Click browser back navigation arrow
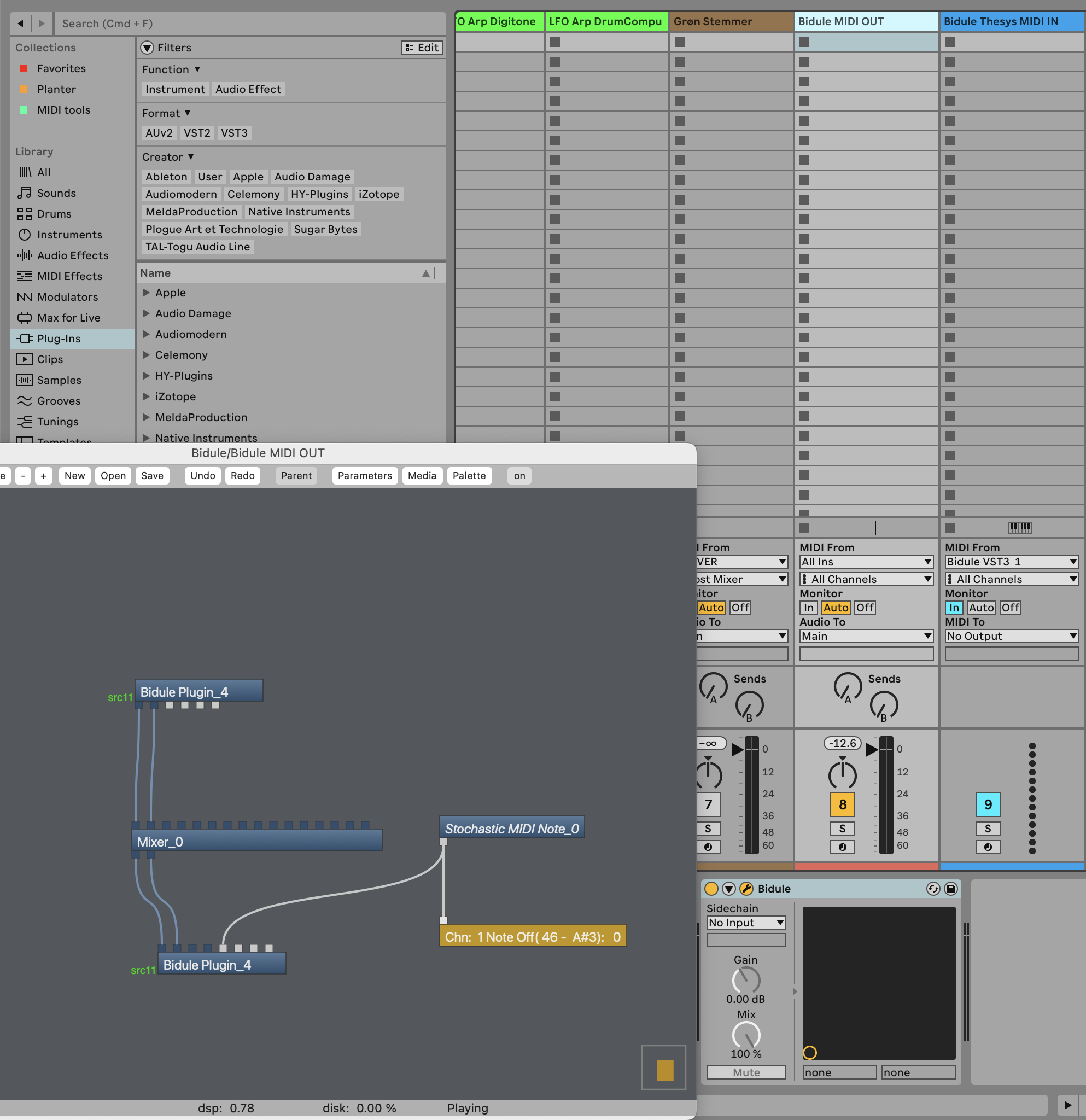 [21, 24]
